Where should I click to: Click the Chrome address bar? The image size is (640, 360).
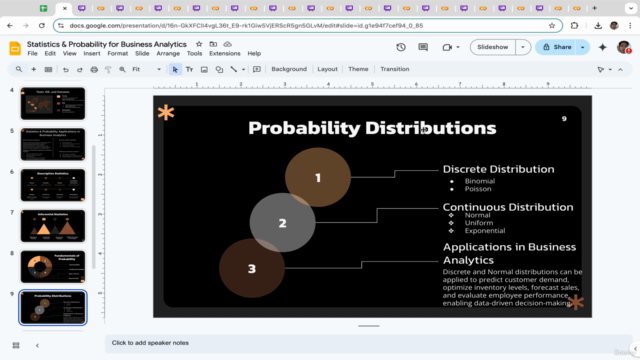point(308,26)
